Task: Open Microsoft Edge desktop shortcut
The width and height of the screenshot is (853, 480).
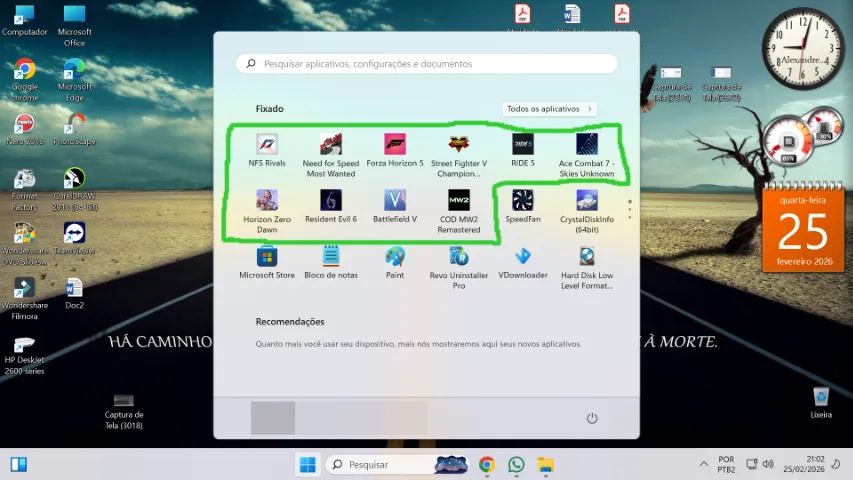Action: (x=75, y=80)
